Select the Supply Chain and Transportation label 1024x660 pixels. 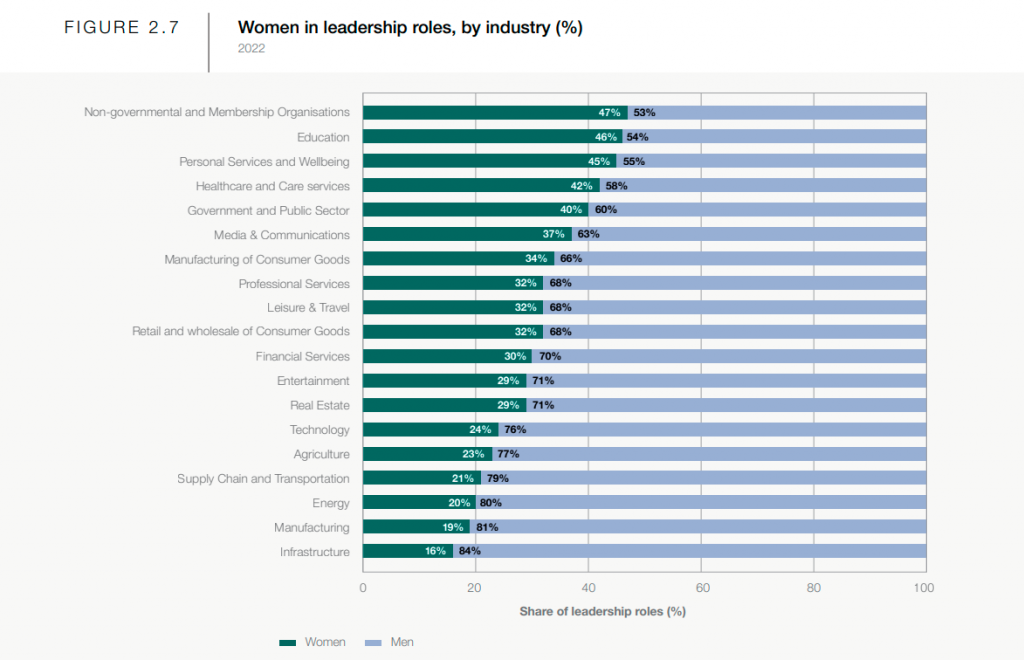[263, 479]
